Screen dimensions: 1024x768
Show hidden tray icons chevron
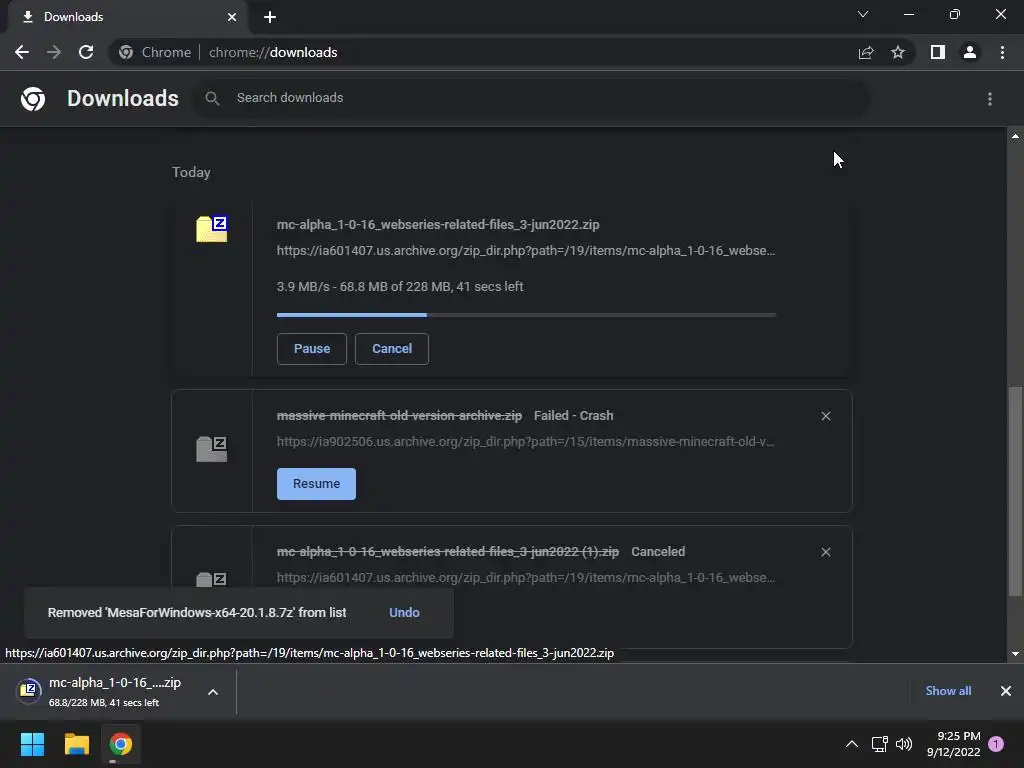coord(852,744)
